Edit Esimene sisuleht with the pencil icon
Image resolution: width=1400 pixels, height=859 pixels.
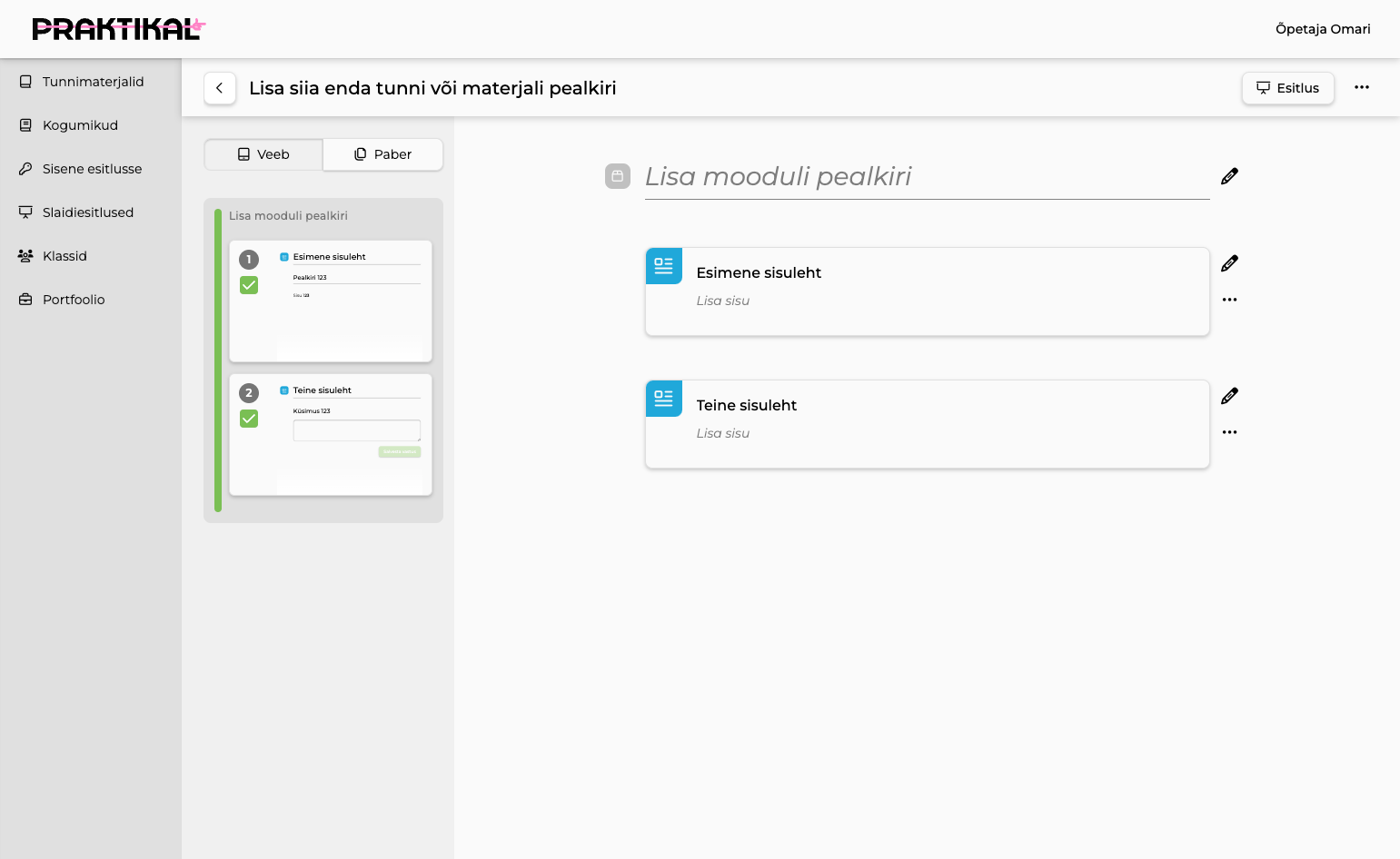coord(1229,263)
